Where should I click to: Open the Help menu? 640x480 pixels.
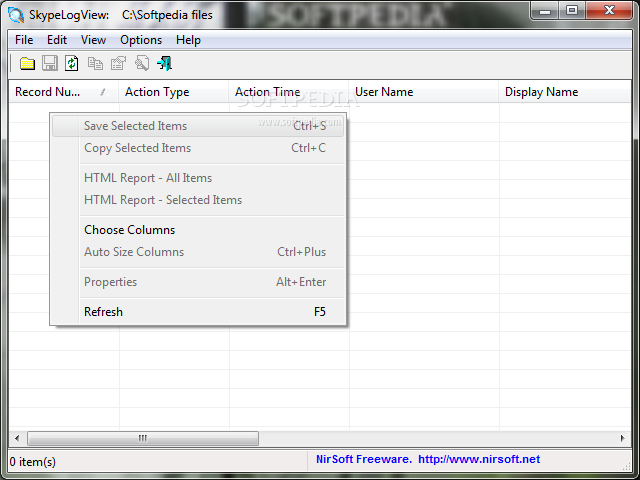(188, 40)
